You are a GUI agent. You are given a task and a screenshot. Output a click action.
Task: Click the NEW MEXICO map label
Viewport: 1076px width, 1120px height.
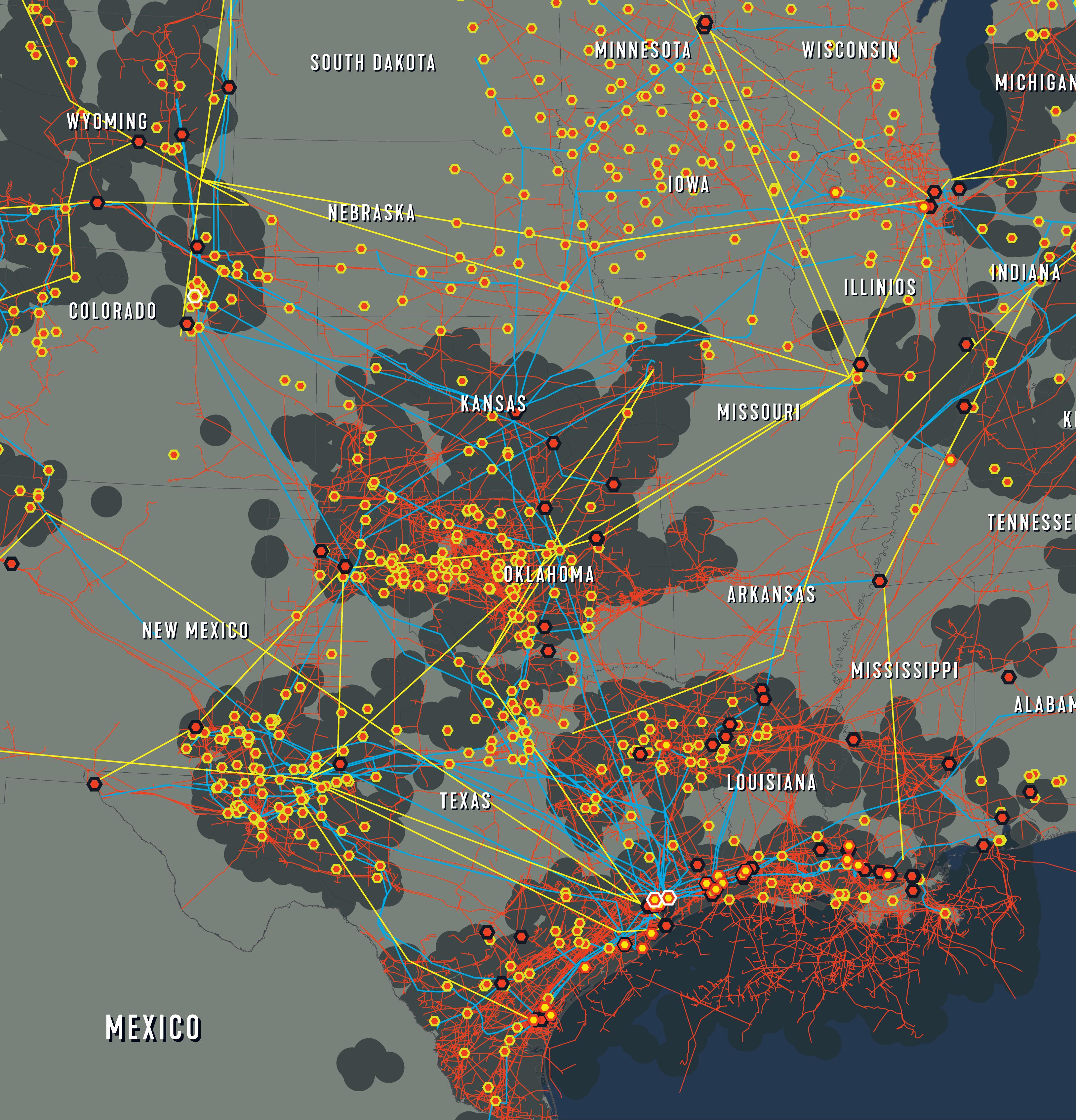[x=195, y=631]
